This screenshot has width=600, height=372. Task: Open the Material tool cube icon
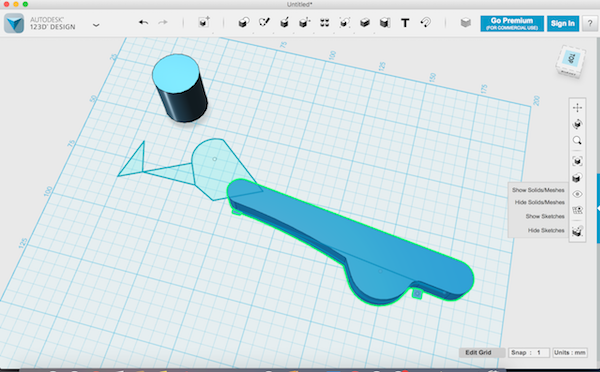466,23
